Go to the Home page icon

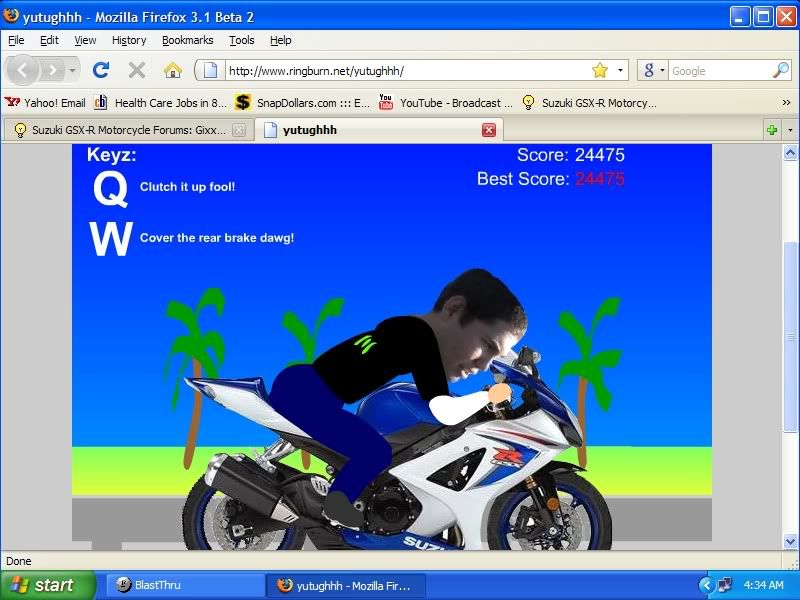[173, 70]
